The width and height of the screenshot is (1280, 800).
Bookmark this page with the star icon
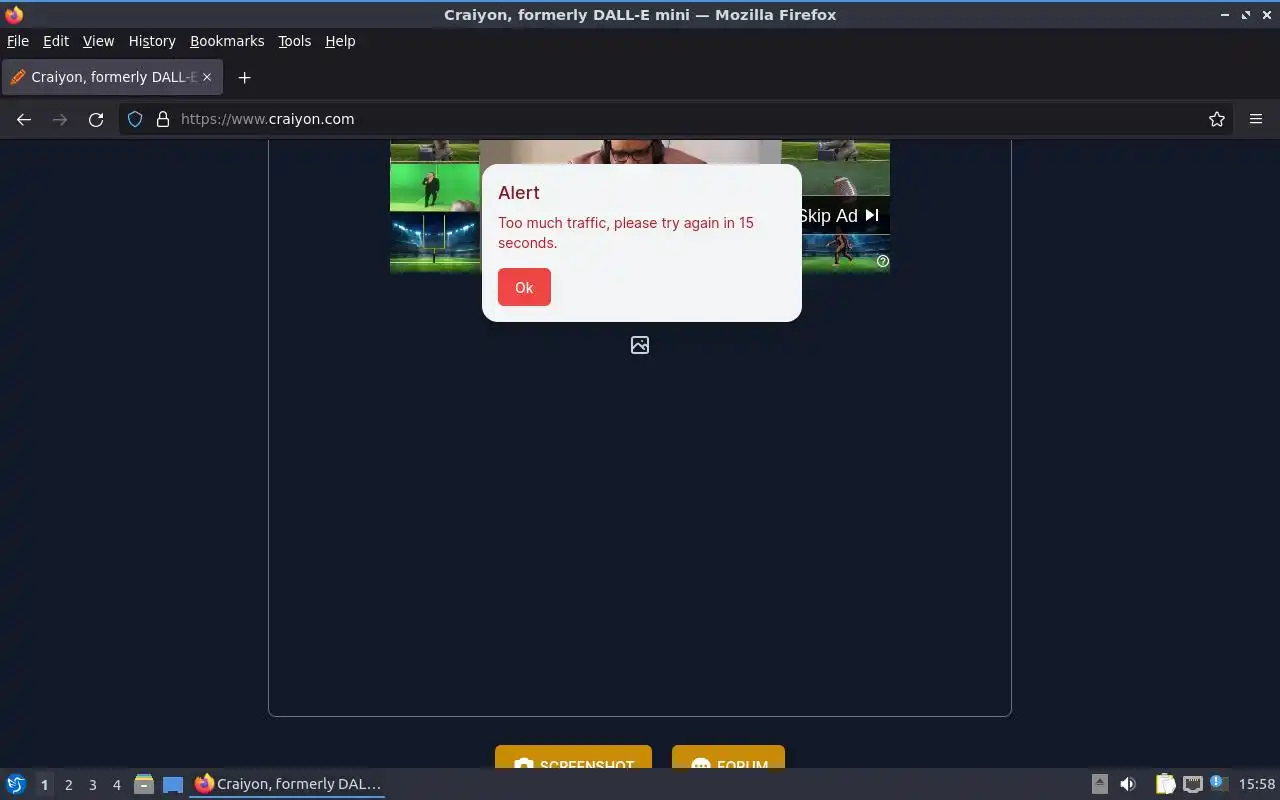(x=1217, y=119)
